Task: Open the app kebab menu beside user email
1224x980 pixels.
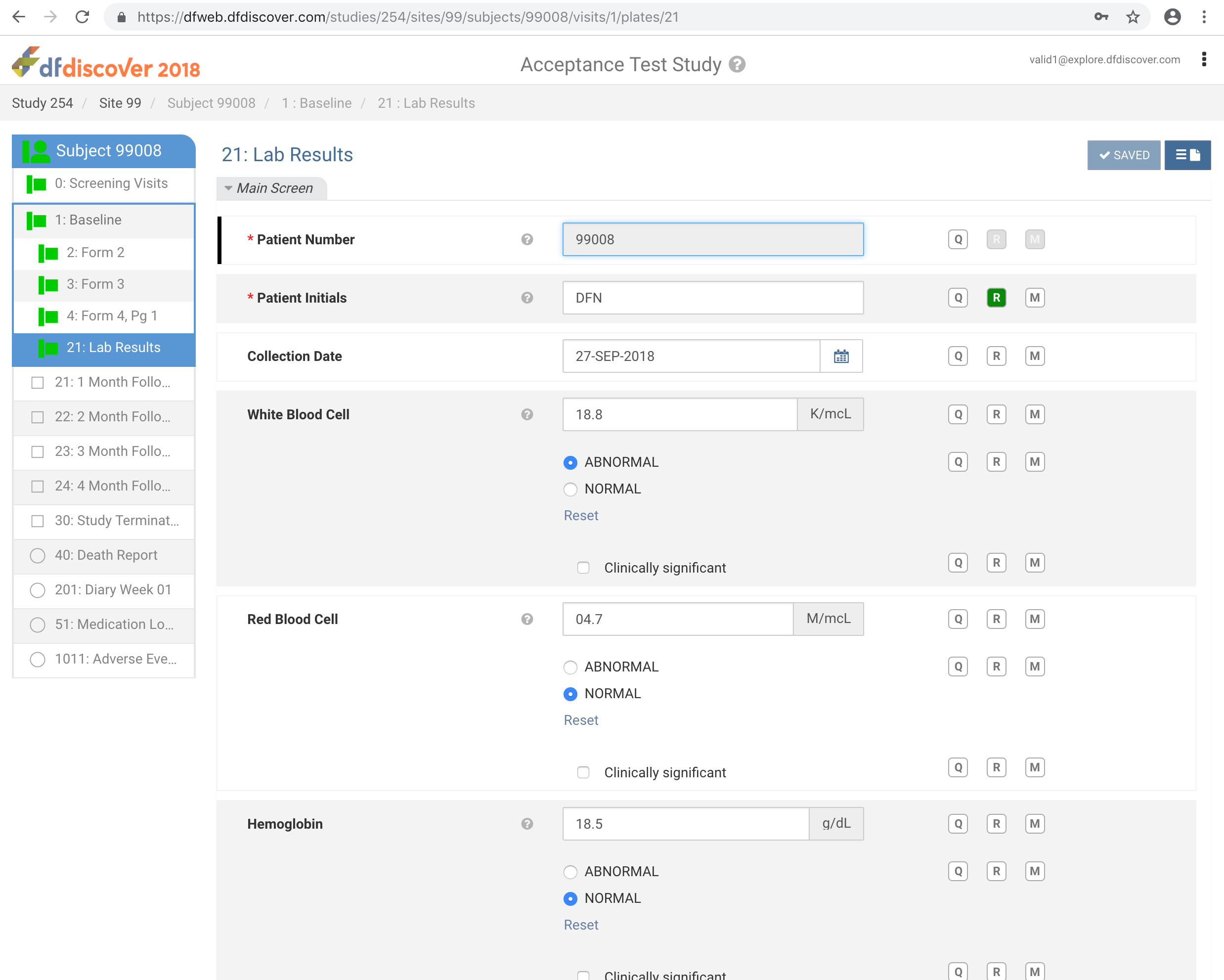Action: coord(1204,60)
